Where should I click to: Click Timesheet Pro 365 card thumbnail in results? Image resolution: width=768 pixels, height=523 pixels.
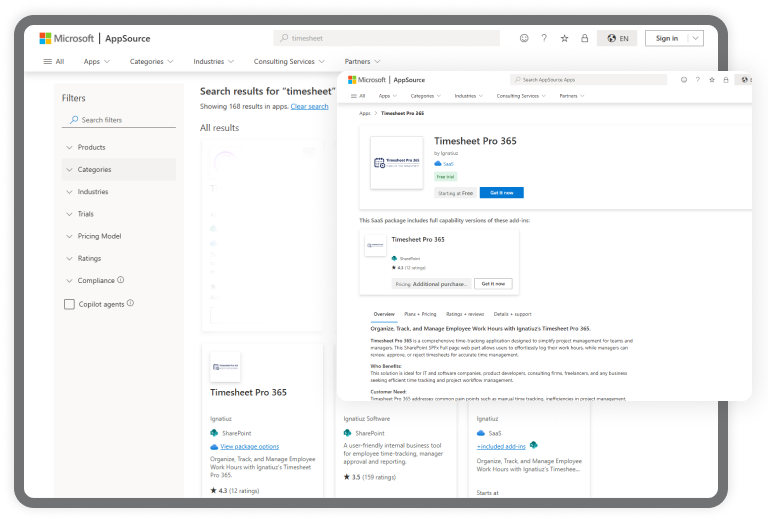[x=225, y=367]
